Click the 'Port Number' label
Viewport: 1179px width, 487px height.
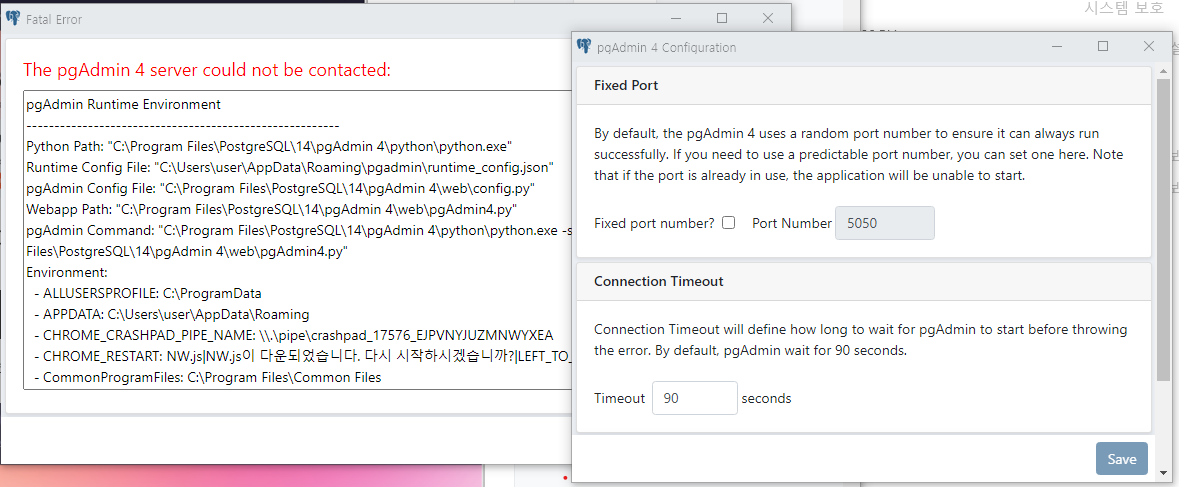click(x=792, y=223)
